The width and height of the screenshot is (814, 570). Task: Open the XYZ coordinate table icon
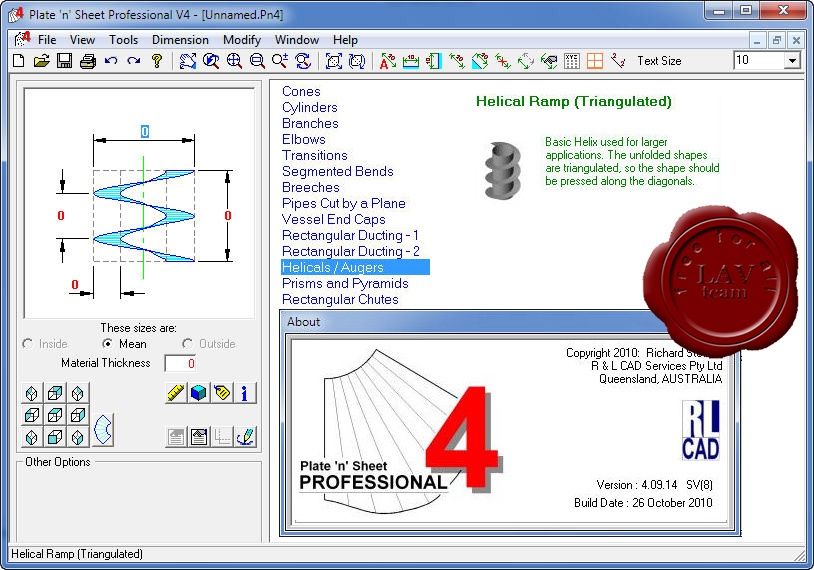(572, 61)
